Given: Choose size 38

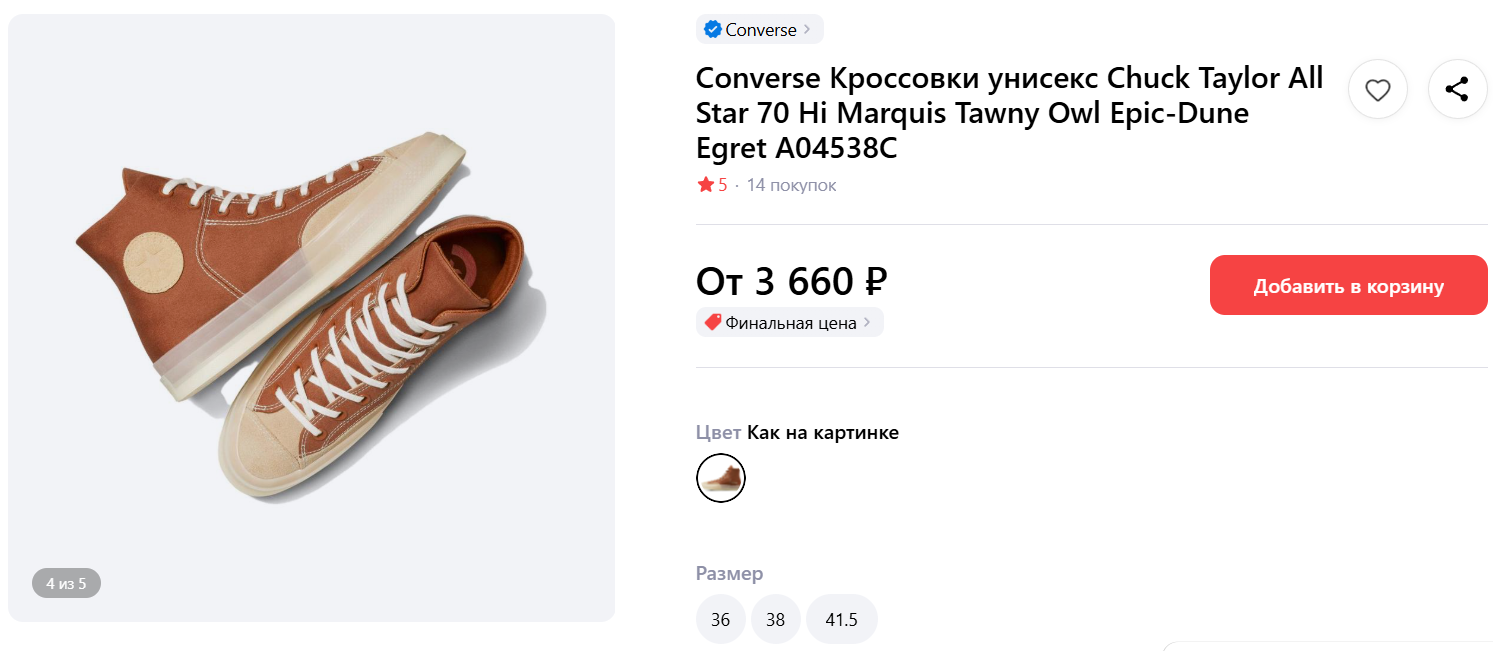Looking at the screenshot, I should (x=776, y=620).
